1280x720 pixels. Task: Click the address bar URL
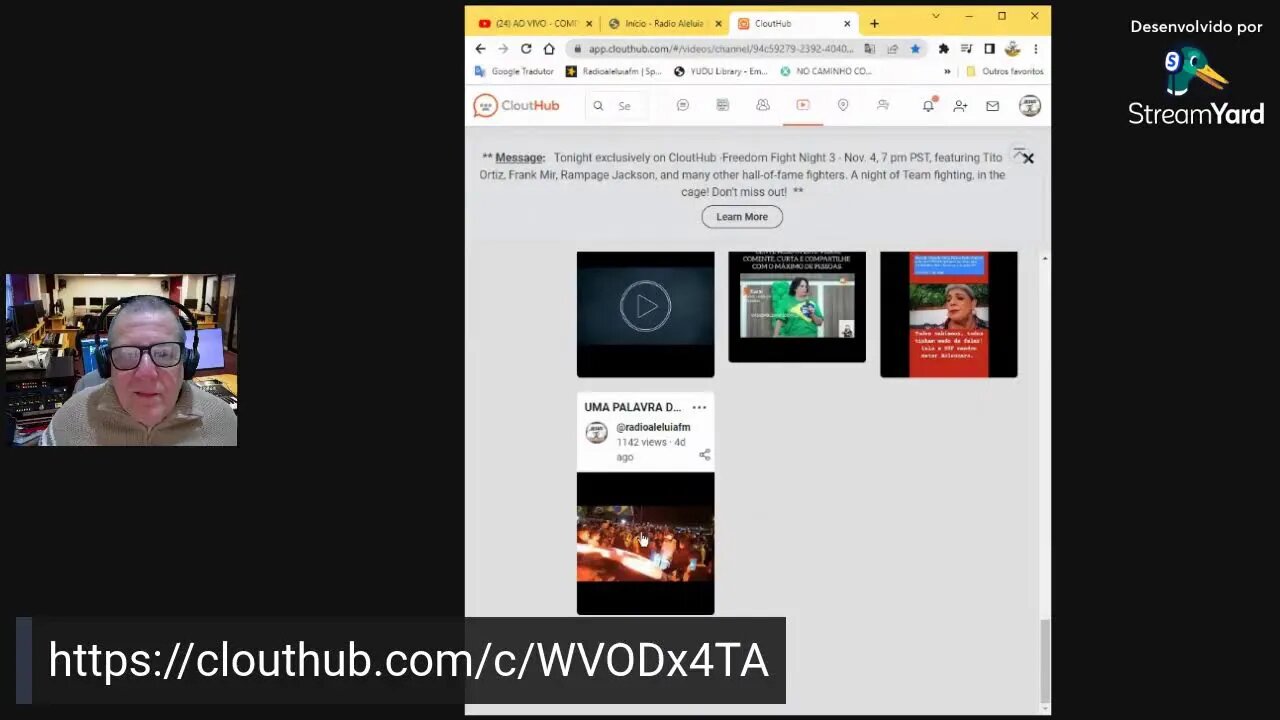point(720,48)
